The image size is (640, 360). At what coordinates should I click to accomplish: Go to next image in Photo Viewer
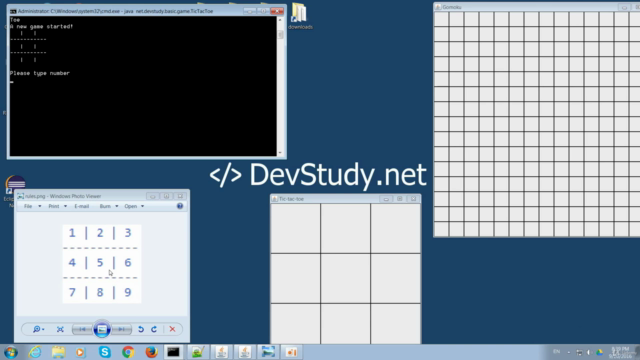122,329
